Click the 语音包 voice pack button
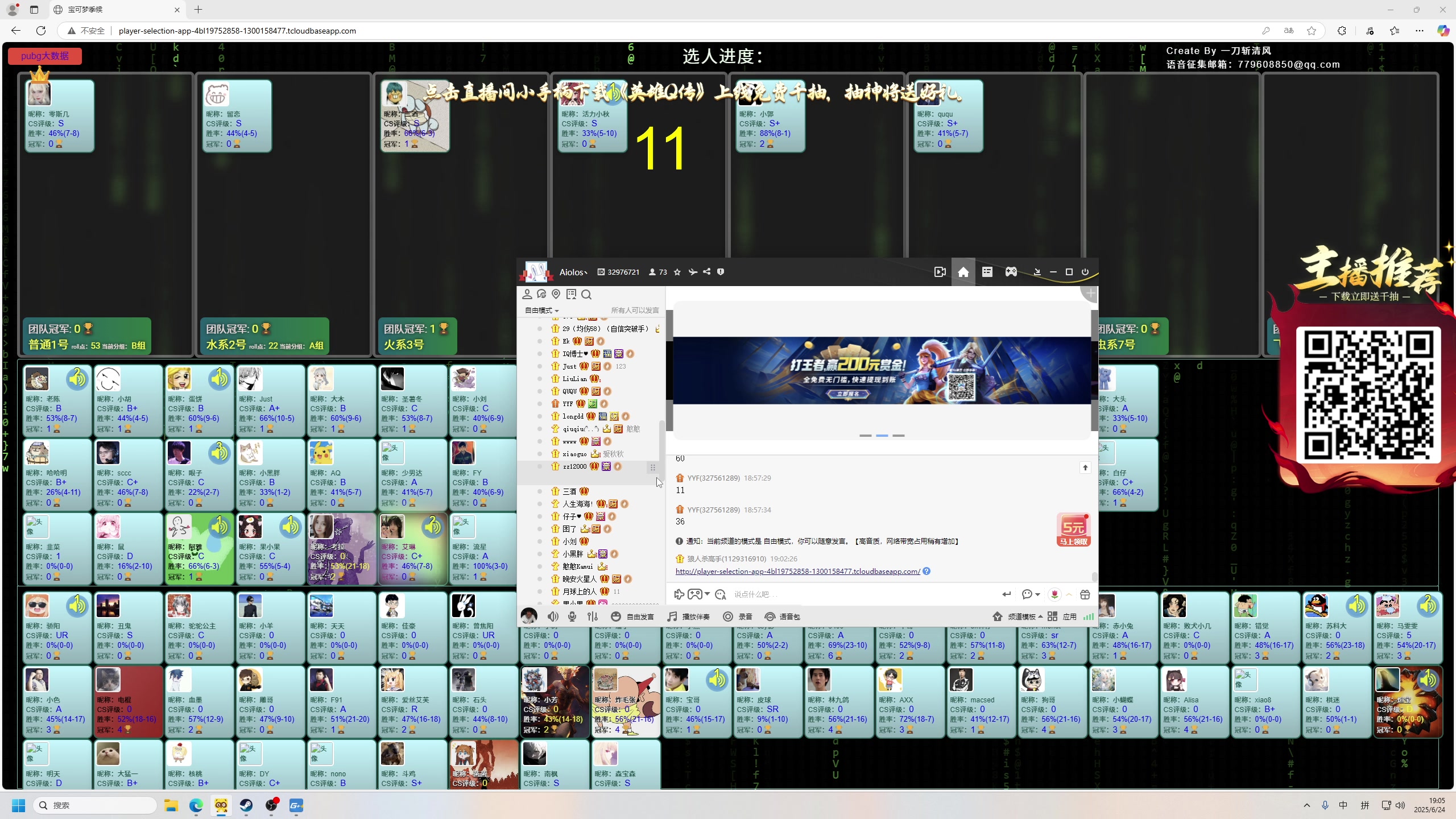 pyautogui.click(x=783, y=617)
